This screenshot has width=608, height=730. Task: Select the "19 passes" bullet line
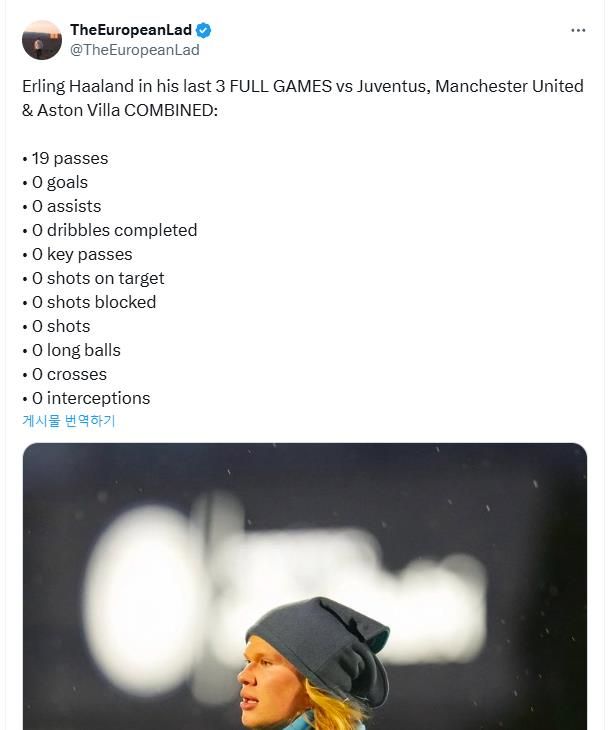[65, 158]
